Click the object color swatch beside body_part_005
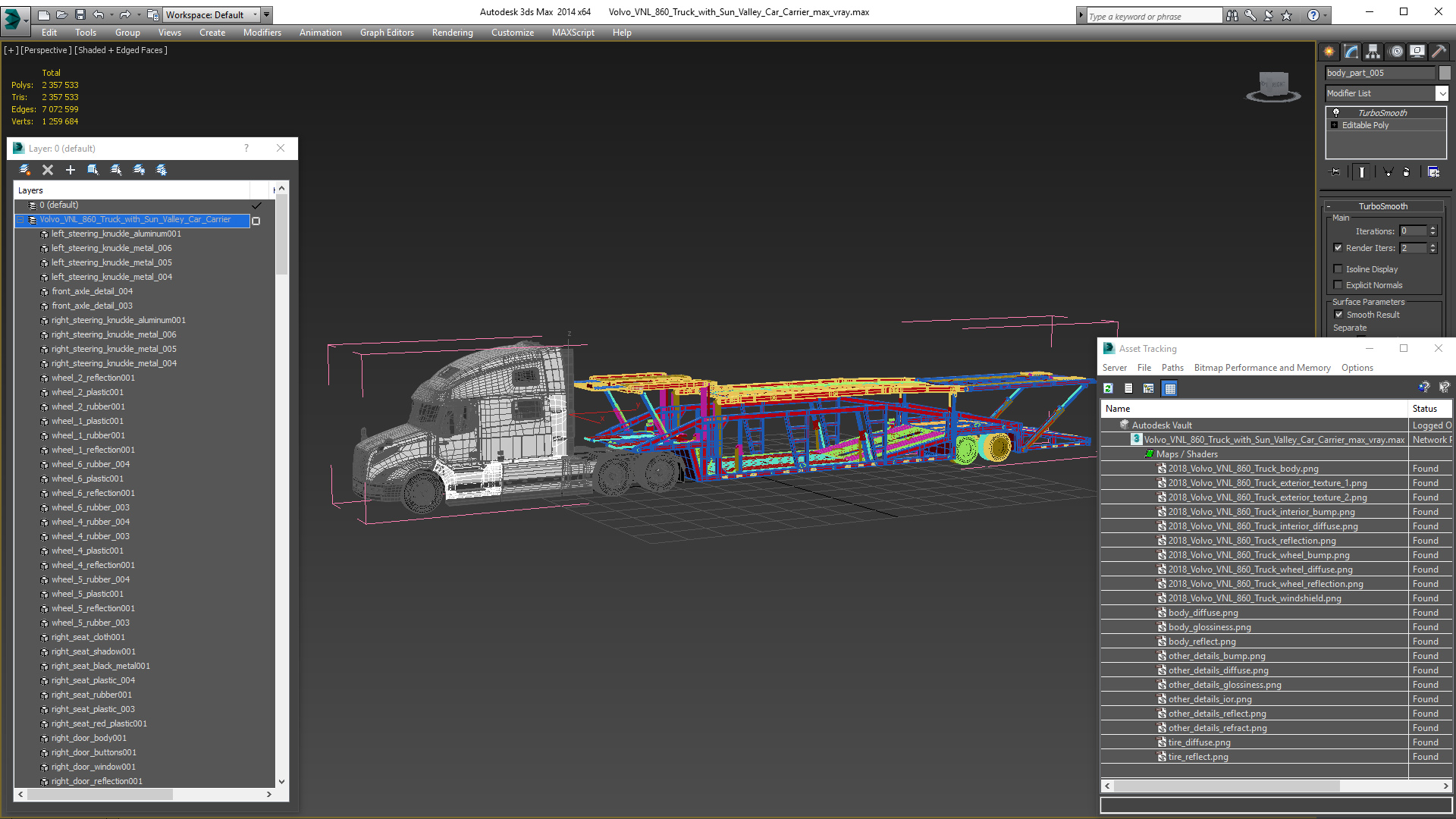 (1445, 73)
